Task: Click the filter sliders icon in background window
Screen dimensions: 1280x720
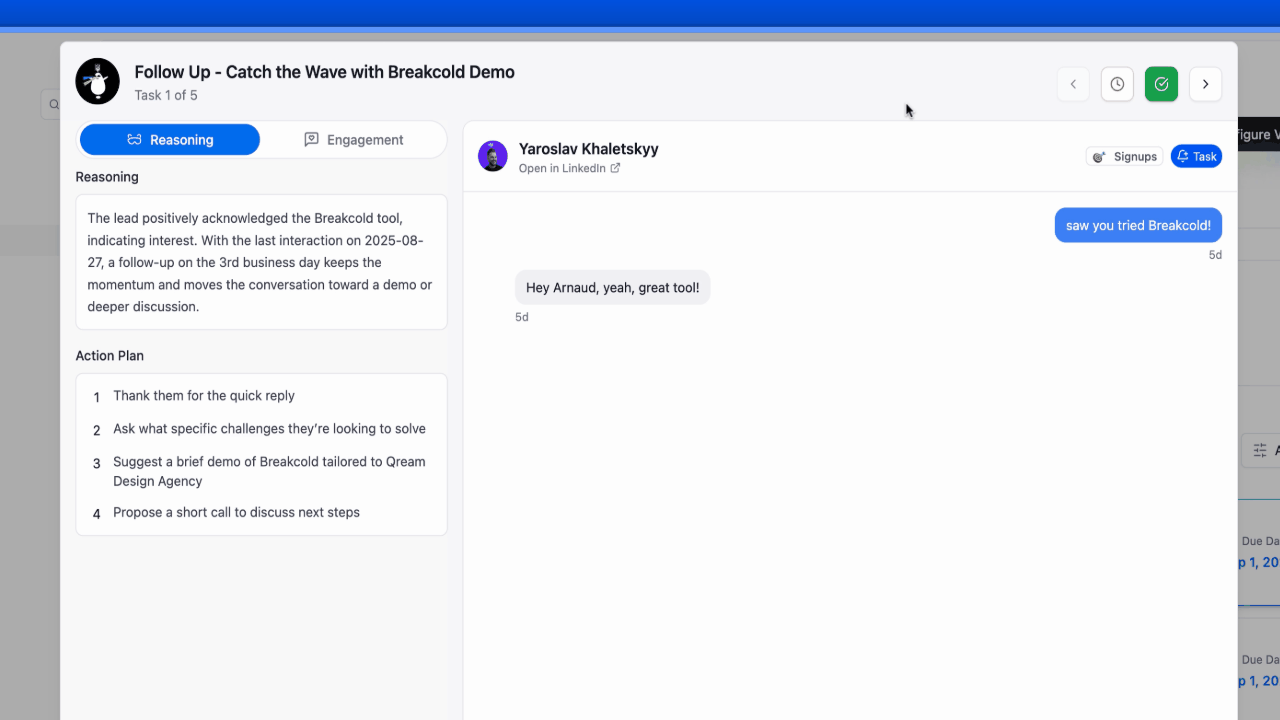Action: pos(1260,451)
